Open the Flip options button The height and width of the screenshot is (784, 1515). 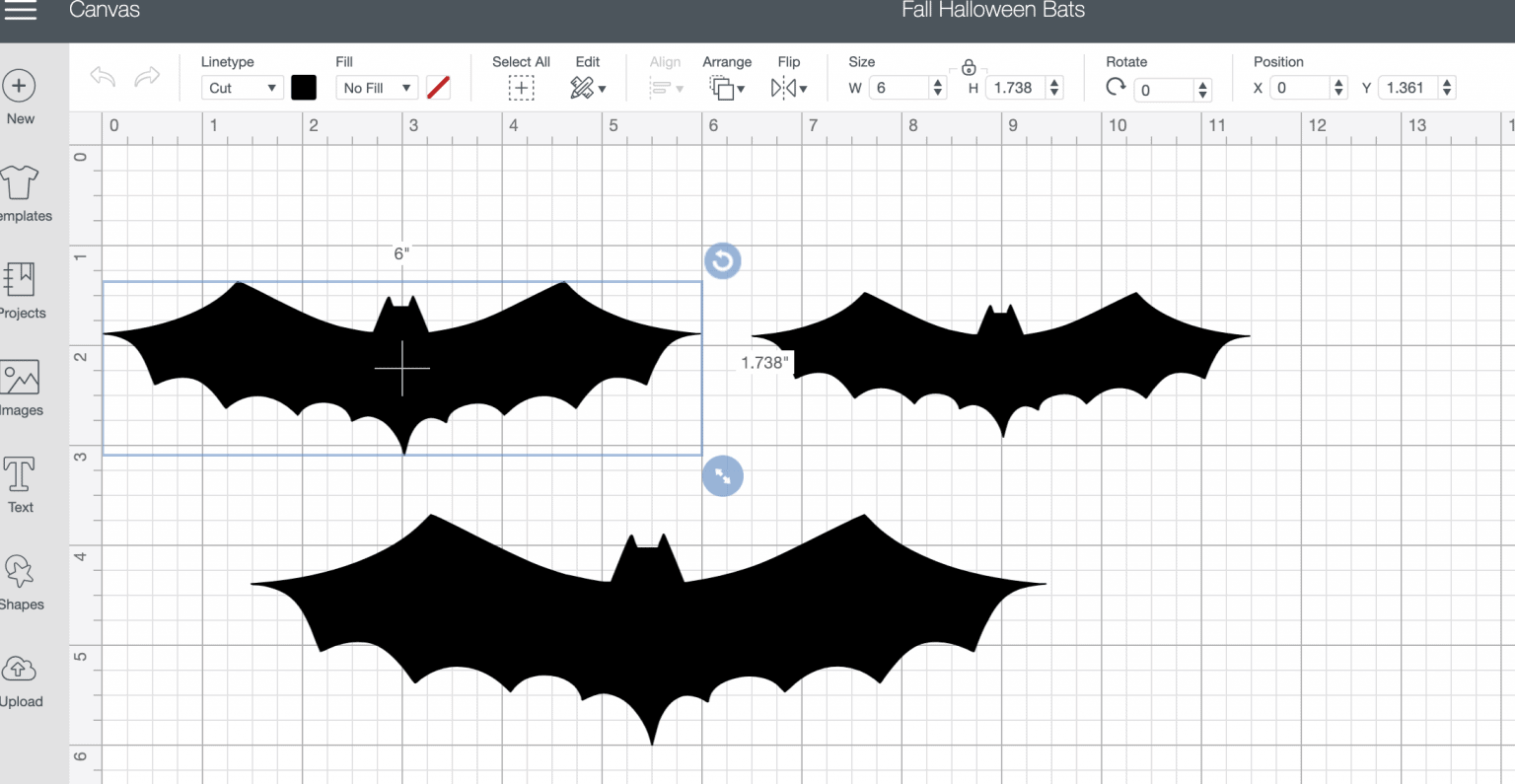tap(789, 88)
